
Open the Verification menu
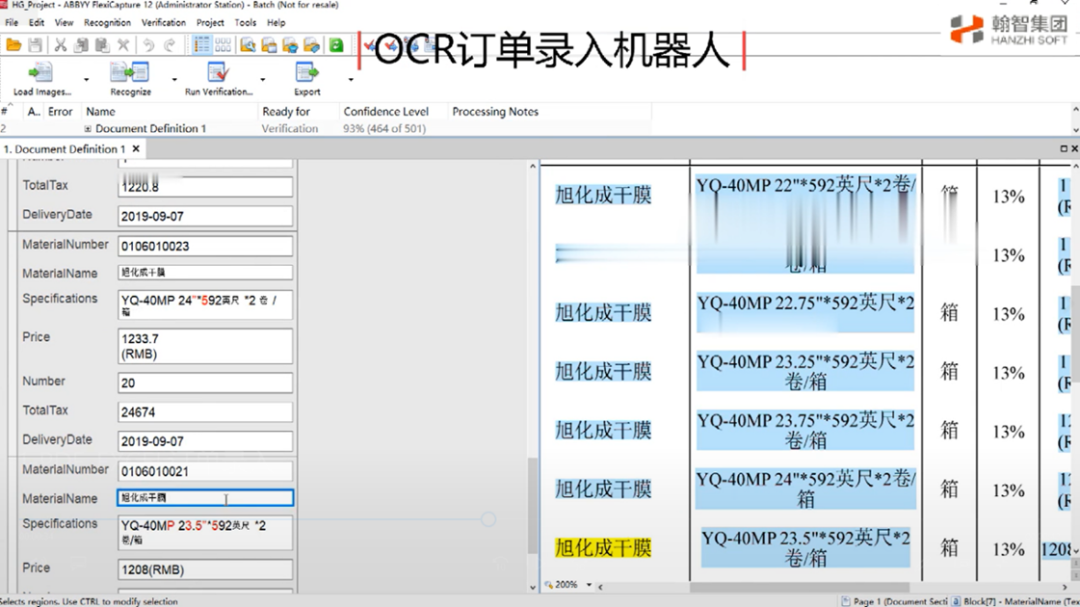tap(163, 23)
